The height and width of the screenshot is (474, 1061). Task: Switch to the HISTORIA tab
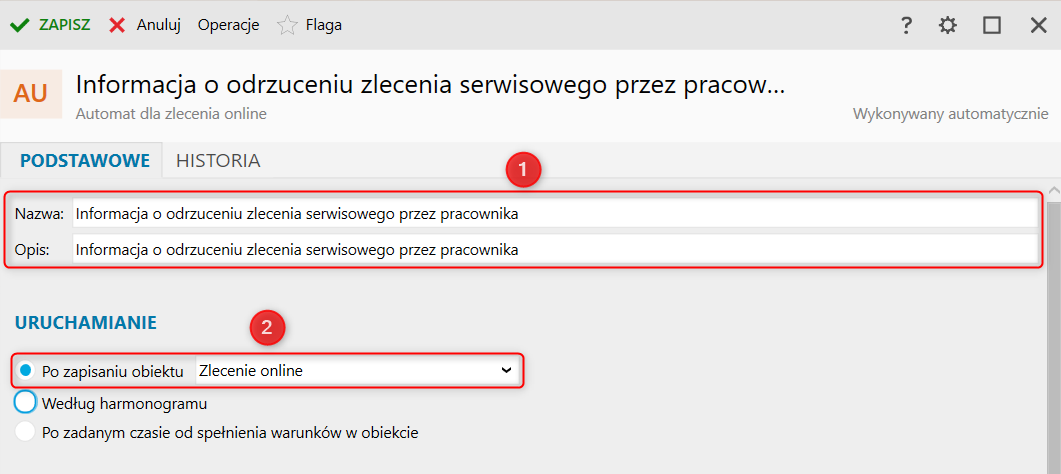218,160
